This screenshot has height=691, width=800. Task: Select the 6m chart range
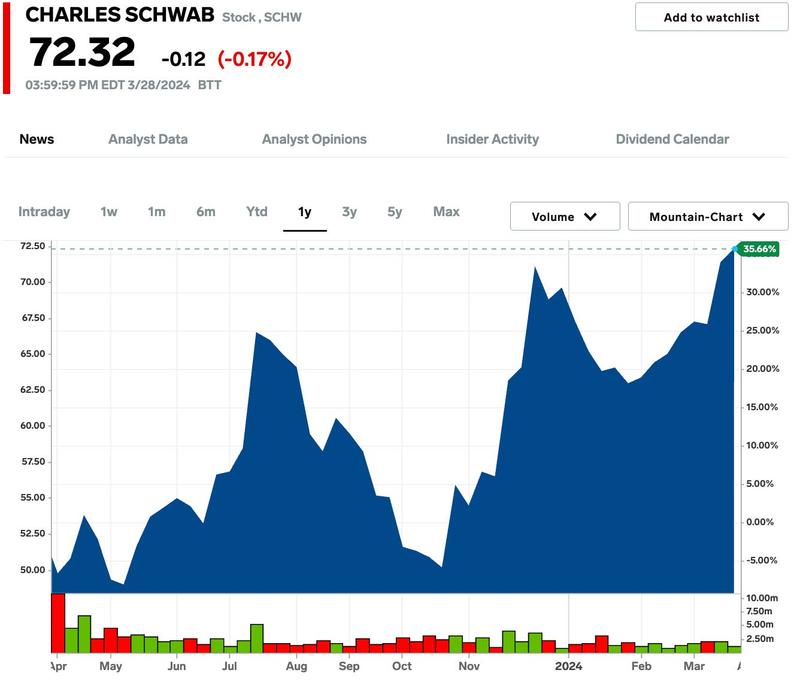206,212
